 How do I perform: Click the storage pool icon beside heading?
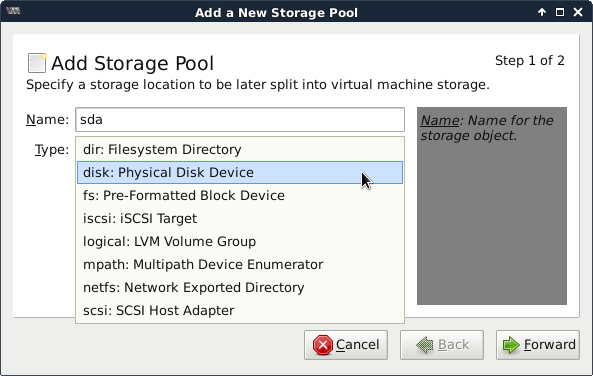click(37, 63)
